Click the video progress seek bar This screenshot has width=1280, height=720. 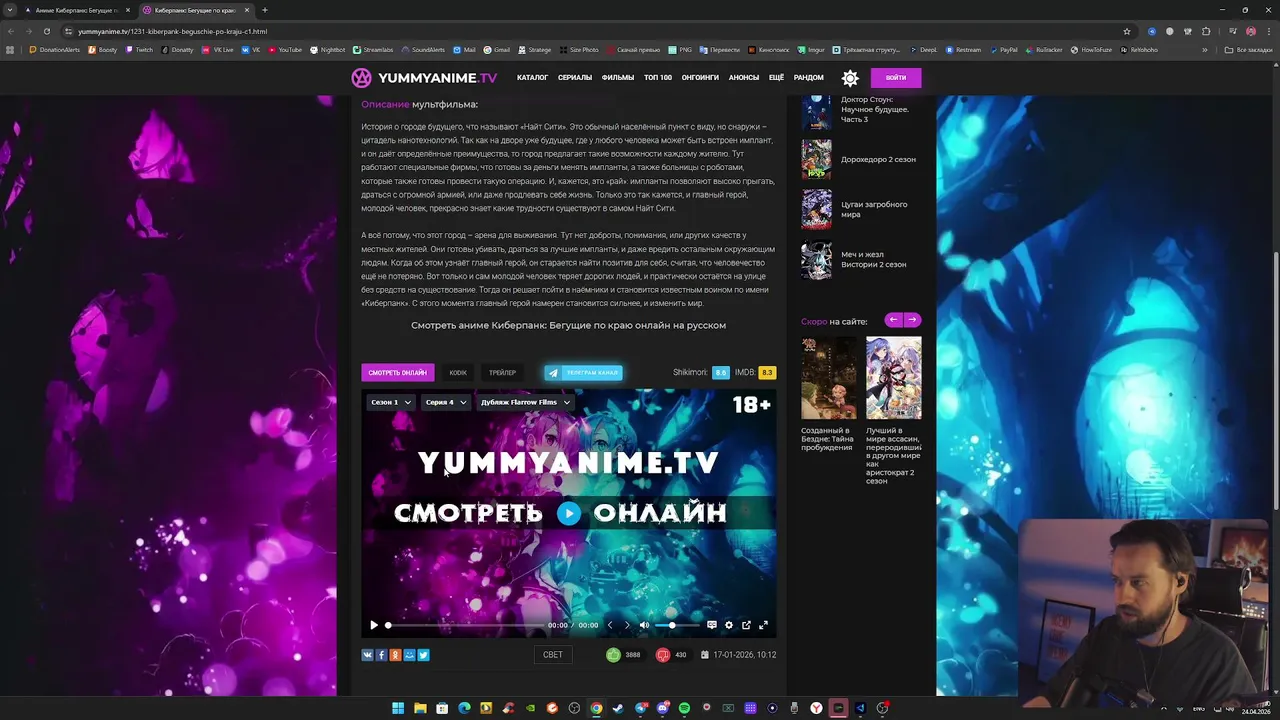click(x=465, y=625)
